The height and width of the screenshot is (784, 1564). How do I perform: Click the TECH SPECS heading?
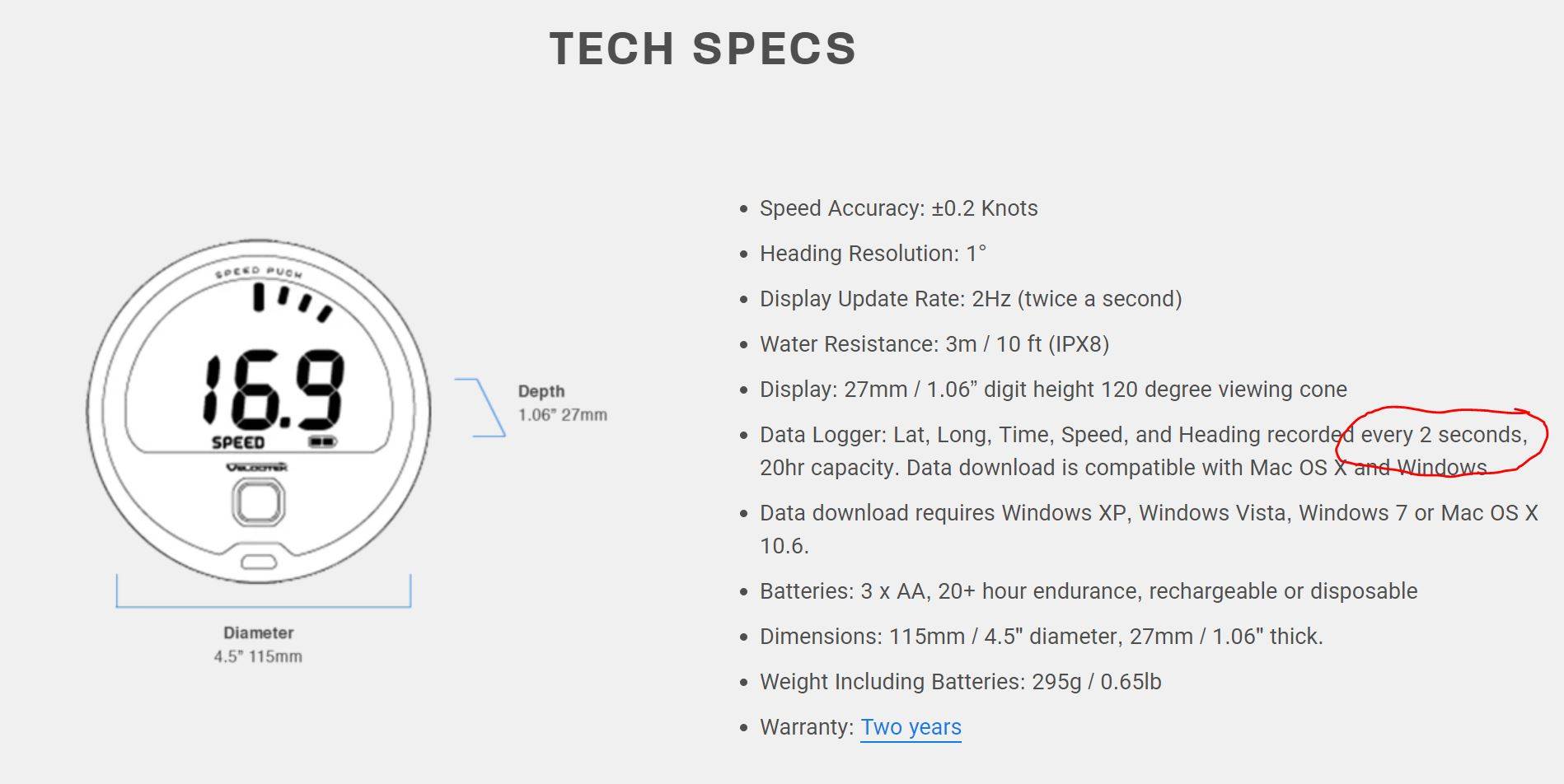point(703,49)
